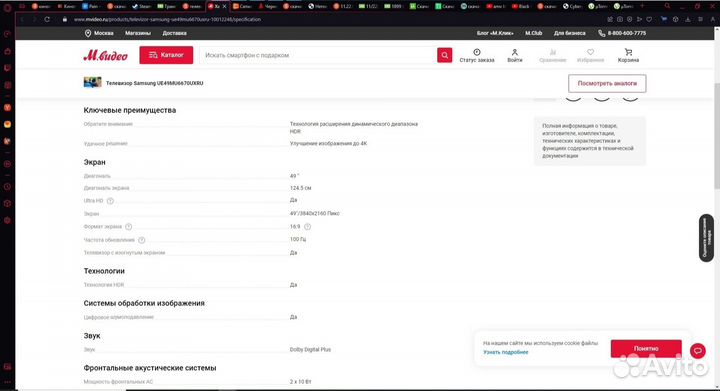Open the M.Club link
The image size is (720, 391).
(x=534, y=33)
